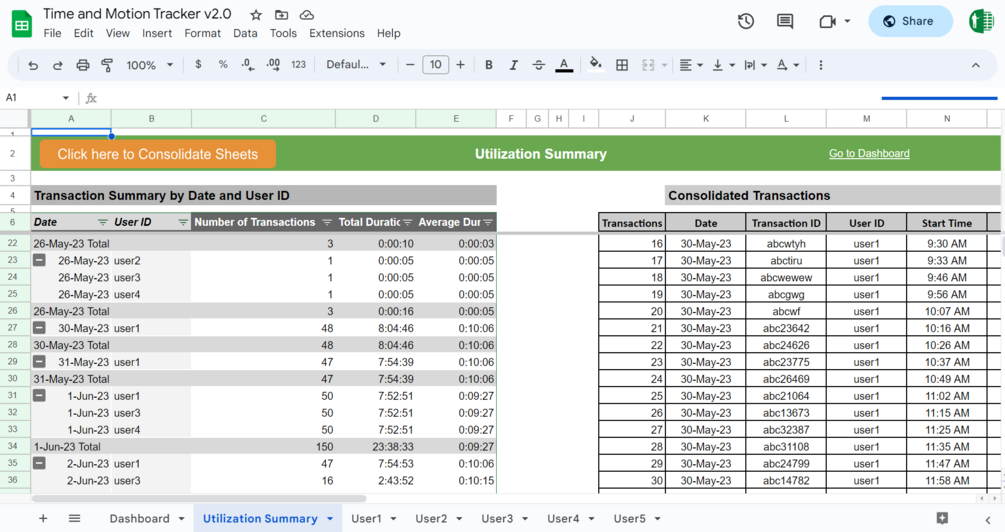Click the three-dot More toolbar options

pyautogui.click(x=820, y=65)
